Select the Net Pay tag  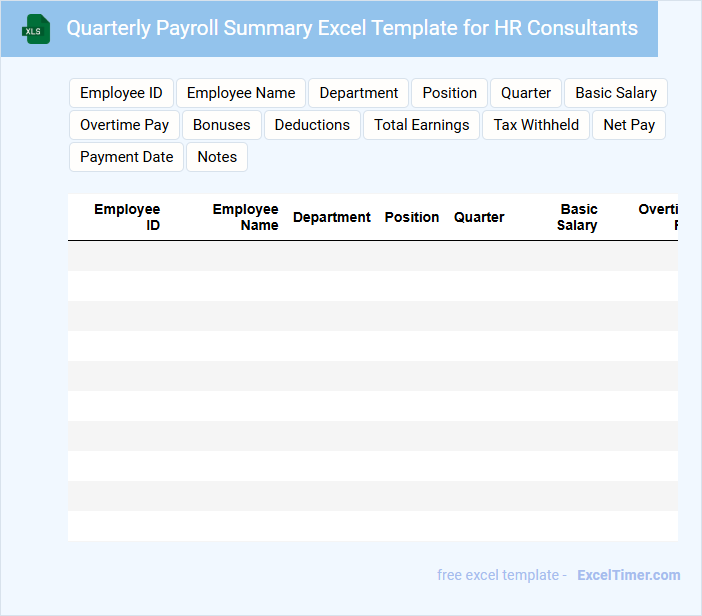click(x=629, y=125)
